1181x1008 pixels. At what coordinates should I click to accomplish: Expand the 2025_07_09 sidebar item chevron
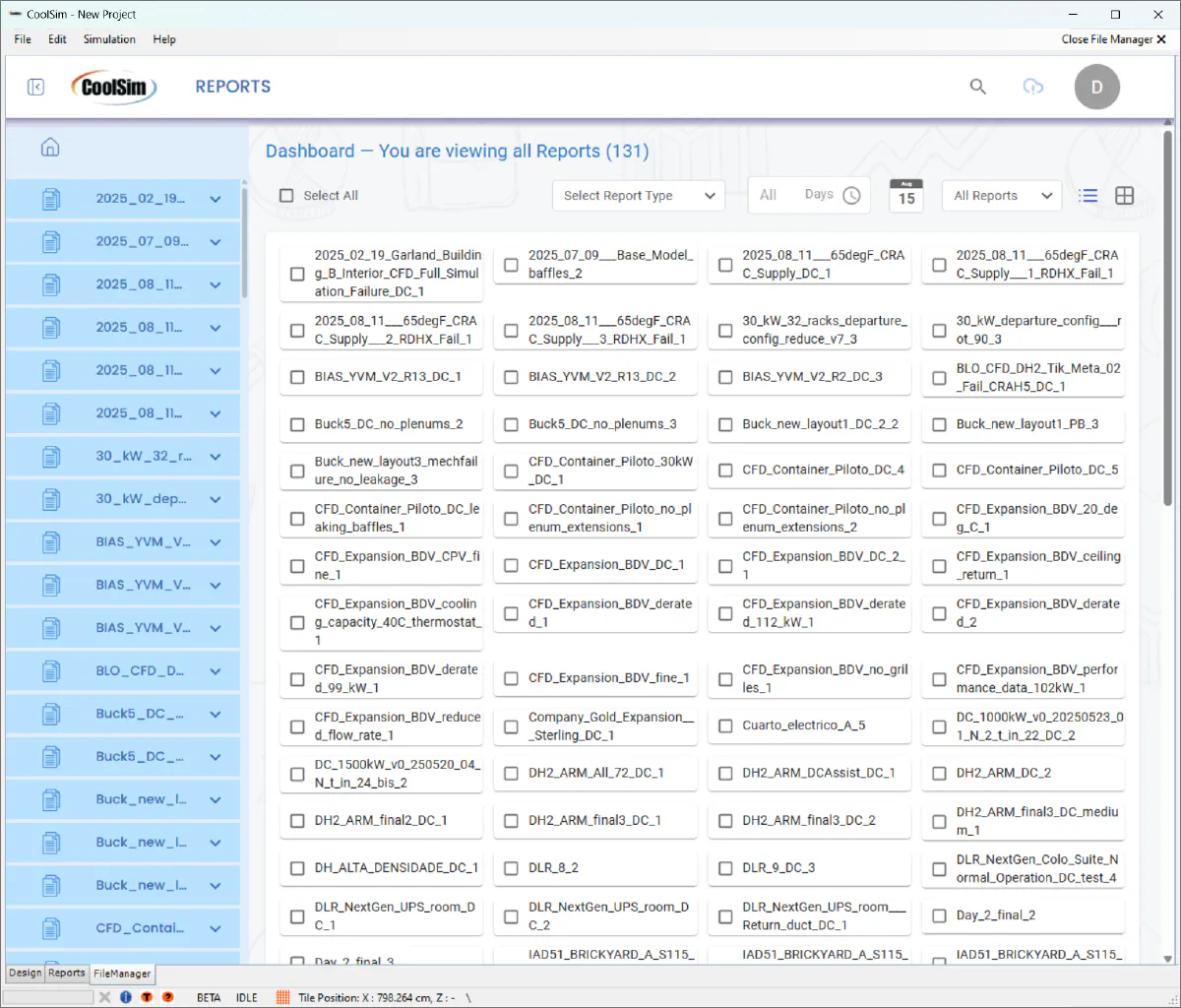tap(215, 241)
